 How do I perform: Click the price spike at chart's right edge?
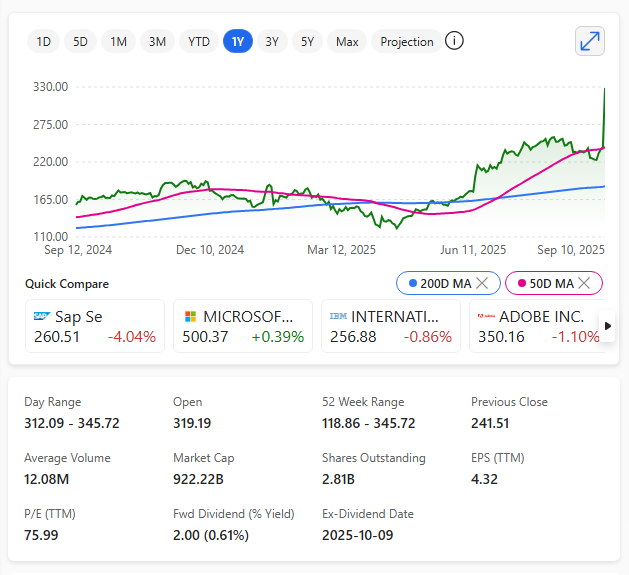[x=604, y=116]
